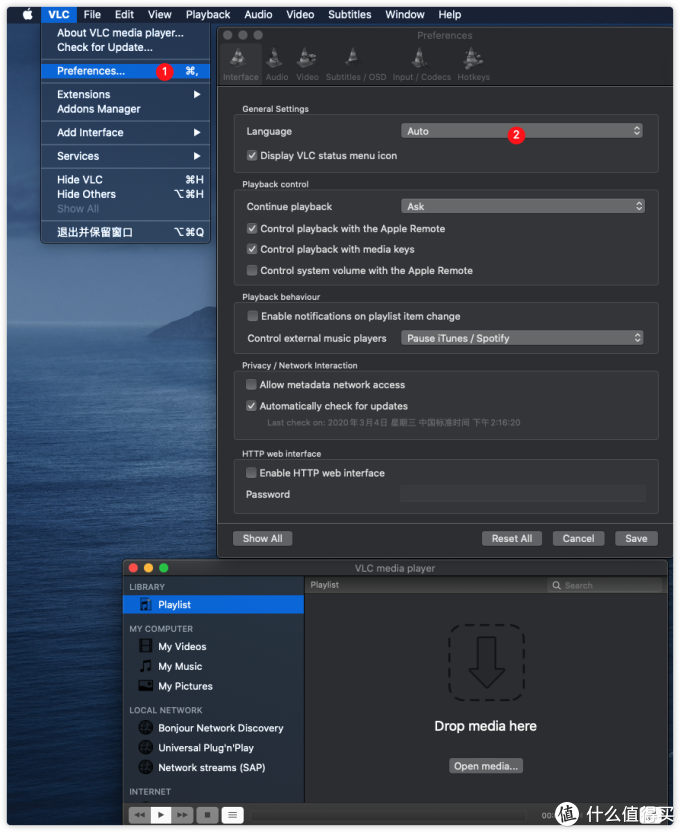The width and height of the screenshot is (680, 832).
Task: Open the Subtitles menu
Action: tap(350, 14)
